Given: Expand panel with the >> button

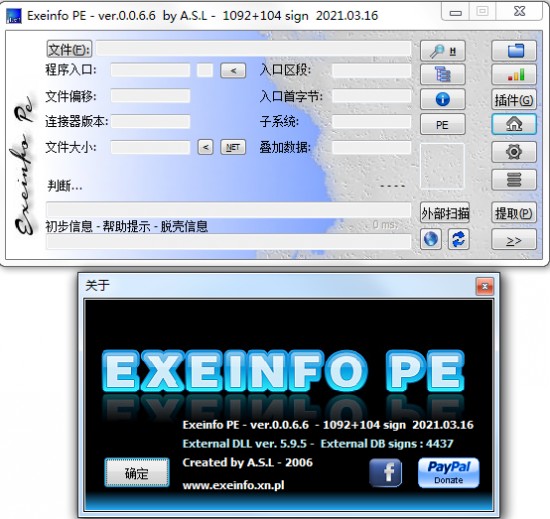Looking at the screenshot, I should click(514, 240).
